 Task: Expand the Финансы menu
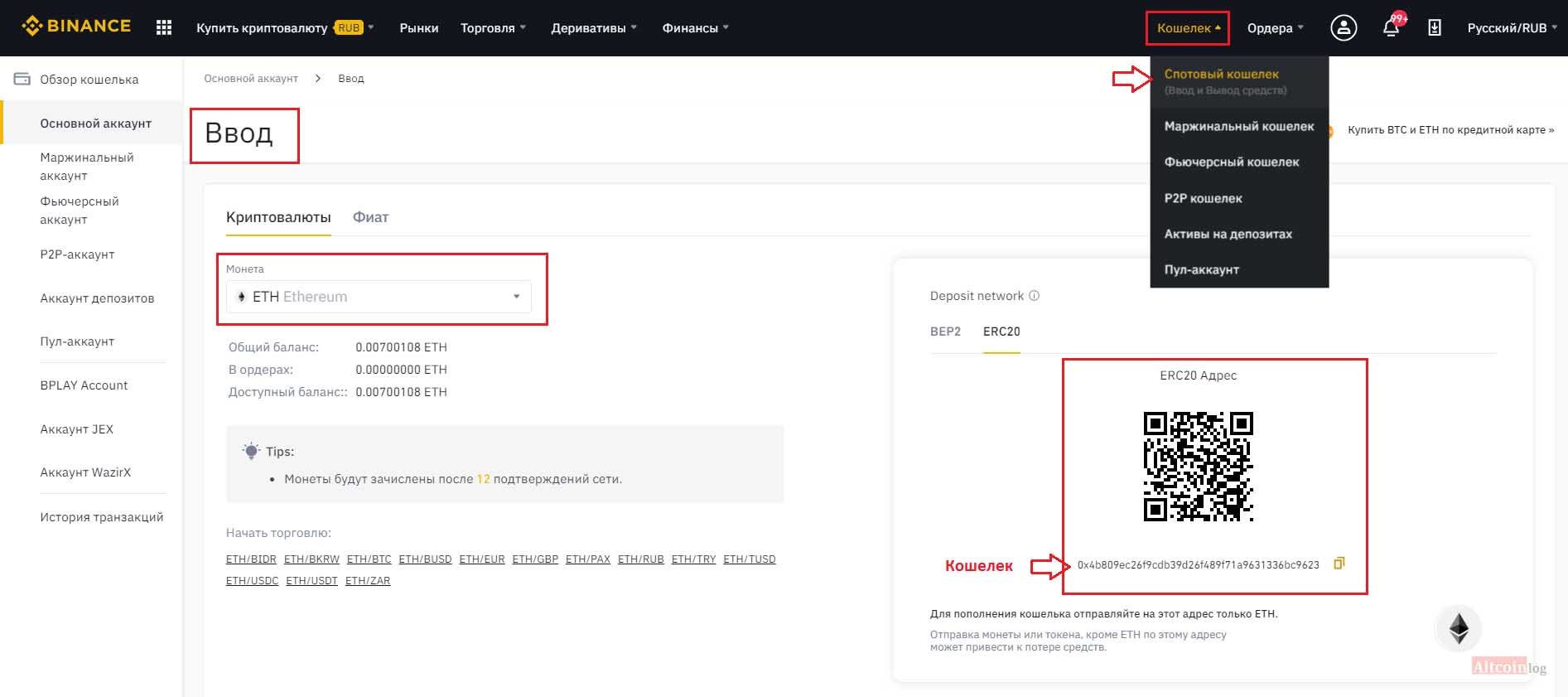[696, 27]
